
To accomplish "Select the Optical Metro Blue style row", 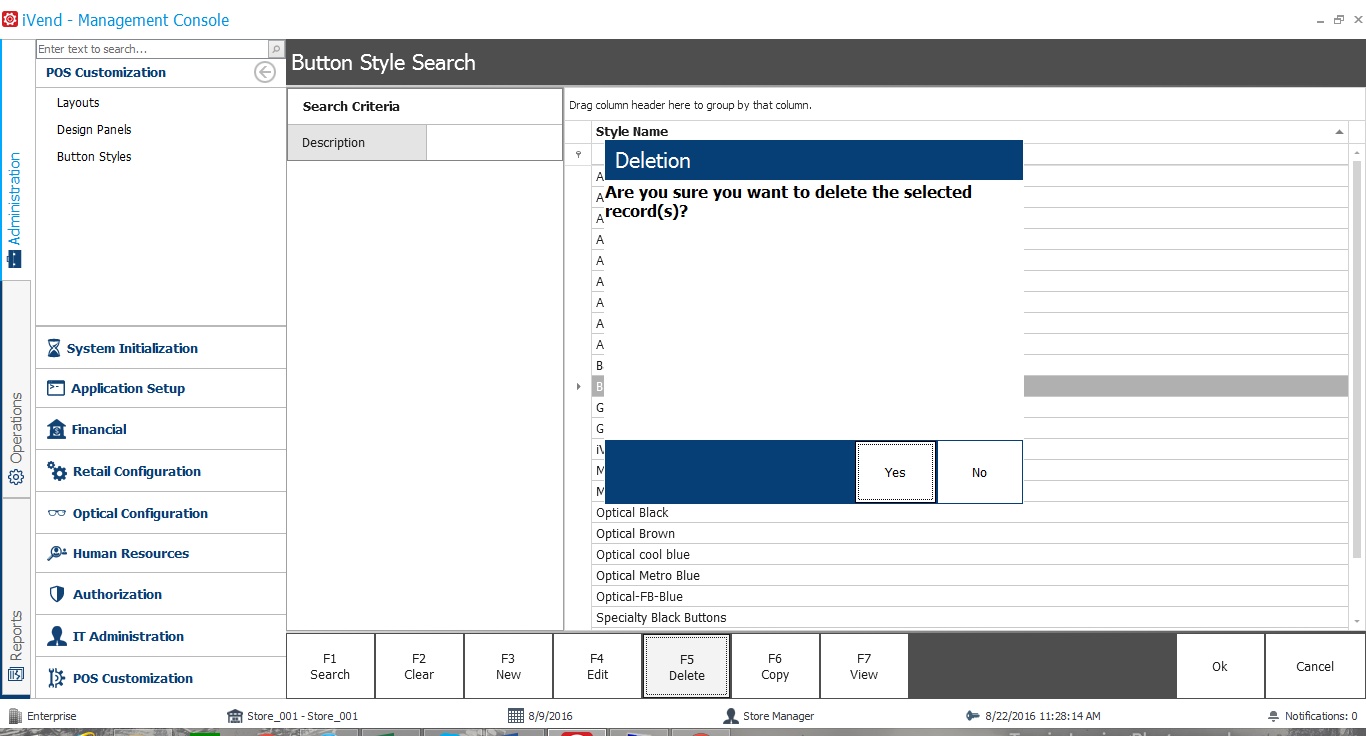I will [648, 576].
